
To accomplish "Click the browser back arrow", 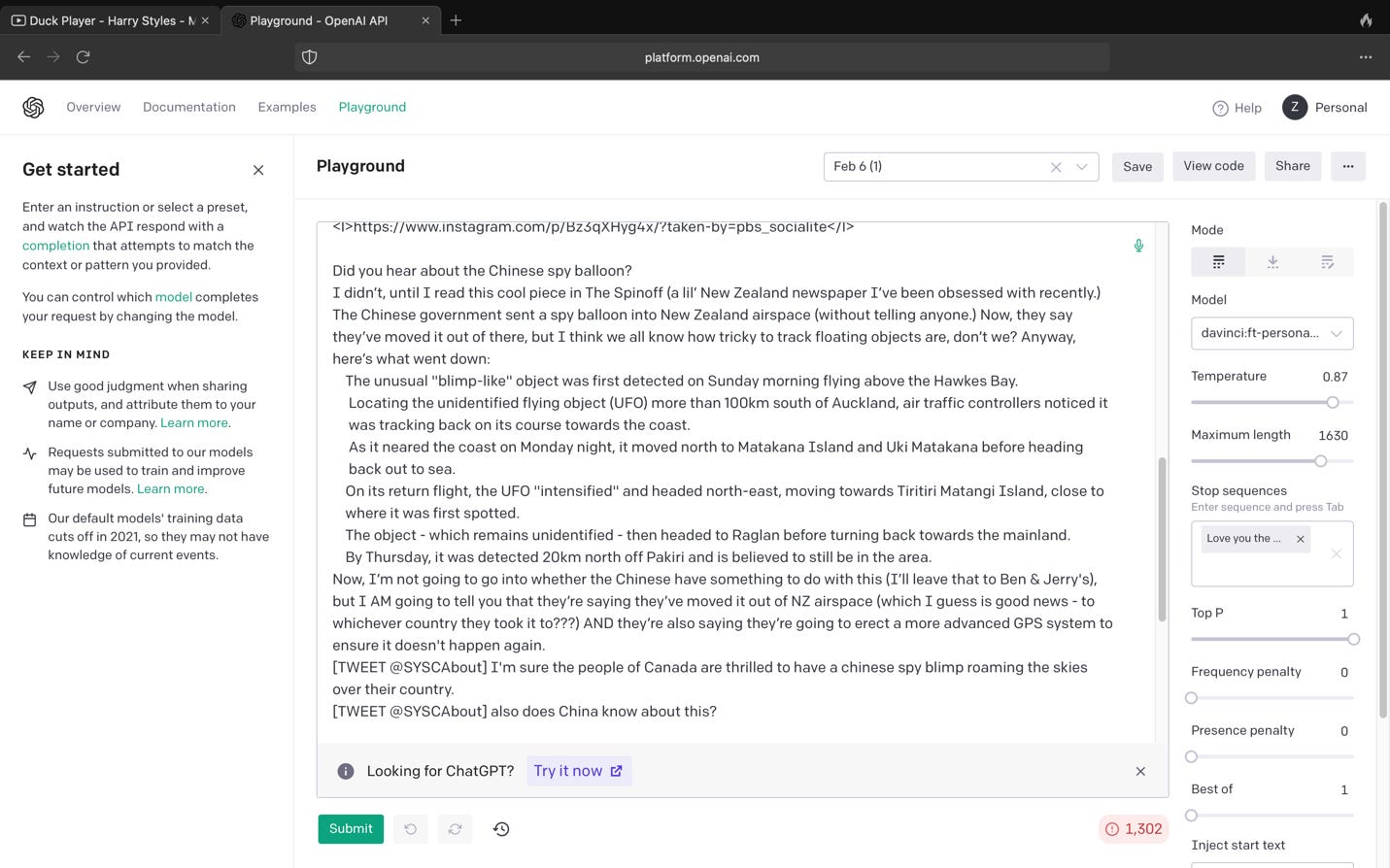I will (24, 57).
